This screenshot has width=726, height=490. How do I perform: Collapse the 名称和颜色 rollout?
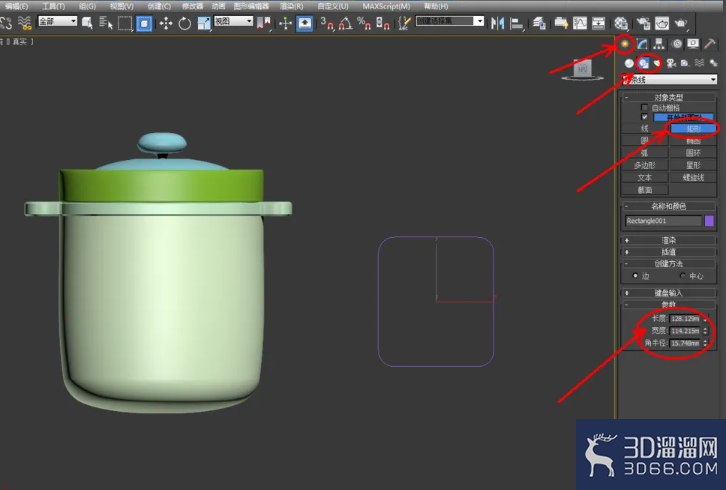coord(669,206)
